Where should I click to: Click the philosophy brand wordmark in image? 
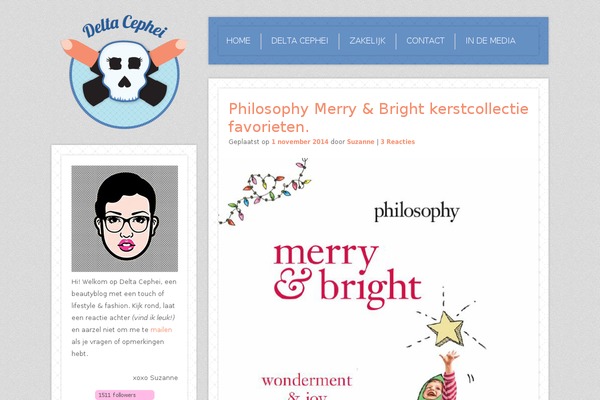pos(417,212)
